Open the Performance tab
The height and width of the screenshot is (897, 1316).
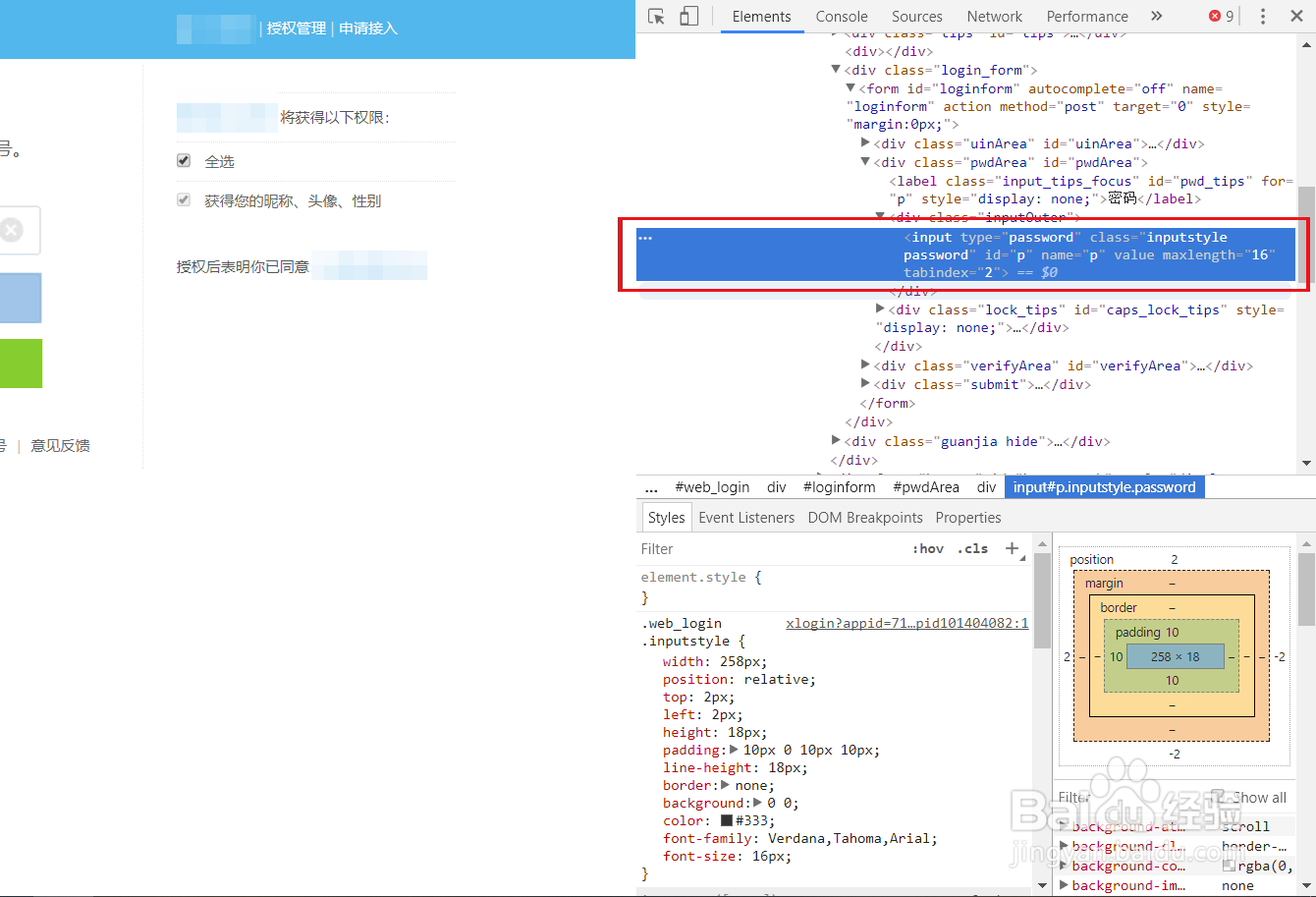pyautogui.click(x=1087, y=17)
